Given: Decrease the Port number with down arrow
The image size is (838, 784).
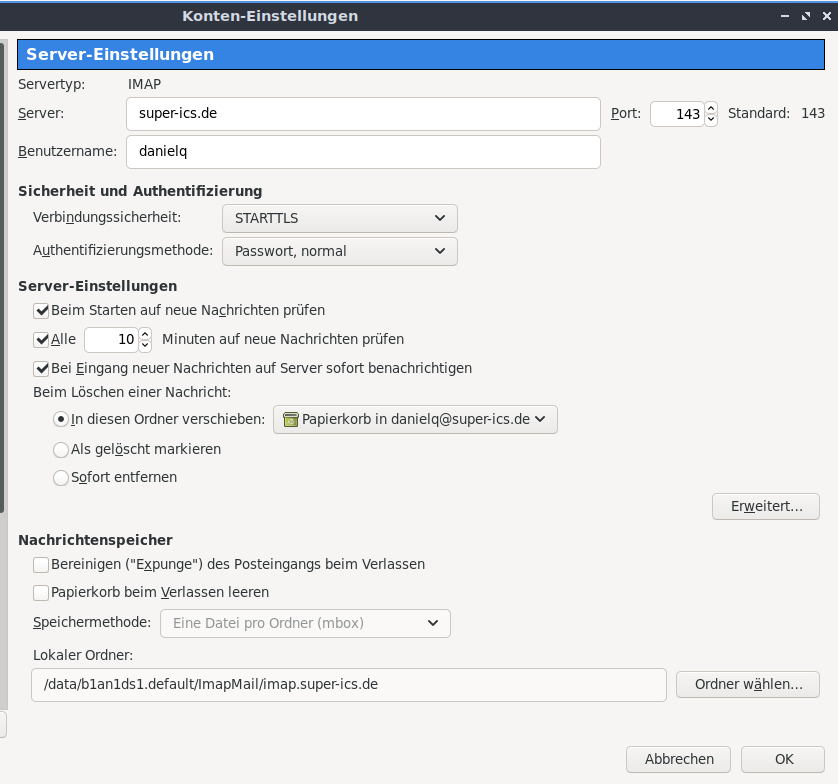Looking at the screenshot, I should 711,120.
